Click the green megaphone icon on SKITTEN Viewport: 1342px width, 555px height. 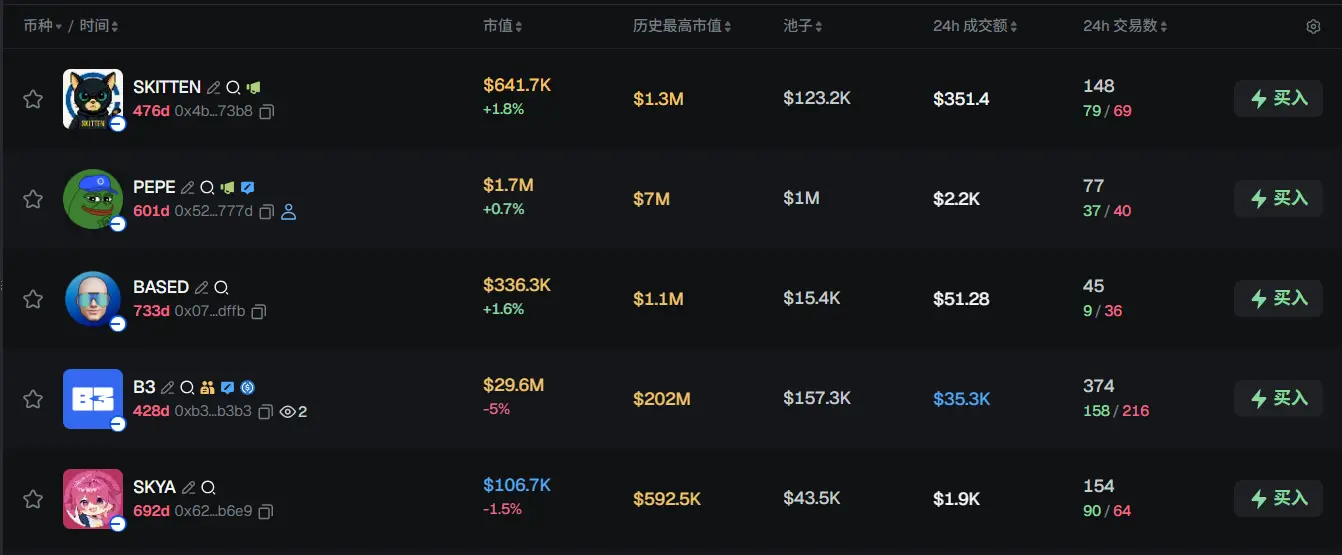(x=254, y=88)
